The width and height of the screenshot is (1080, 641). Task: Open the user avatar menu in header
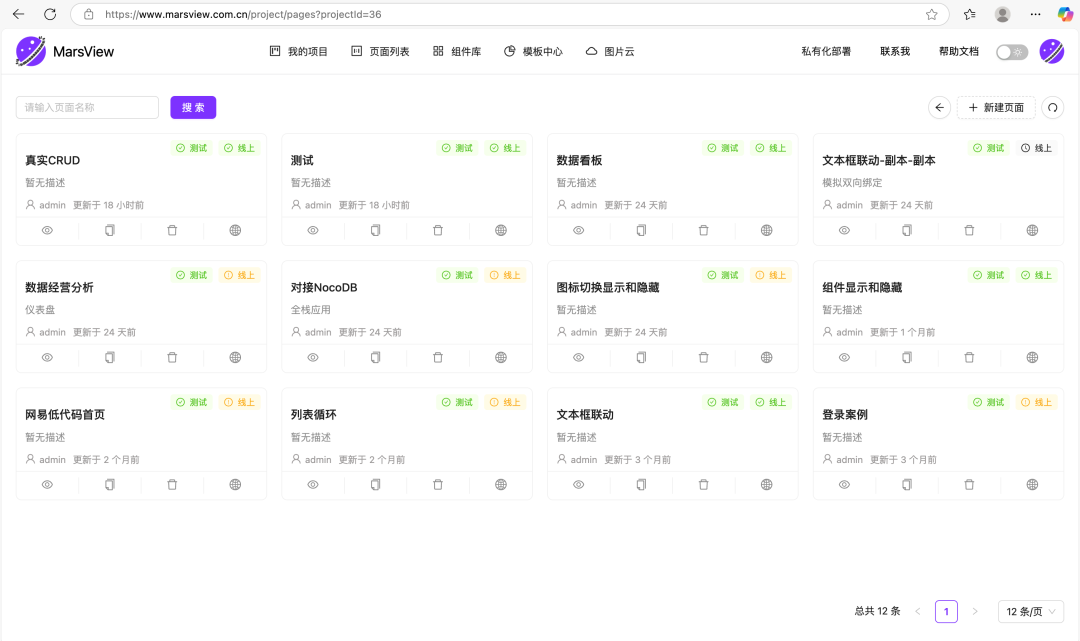1051,52
